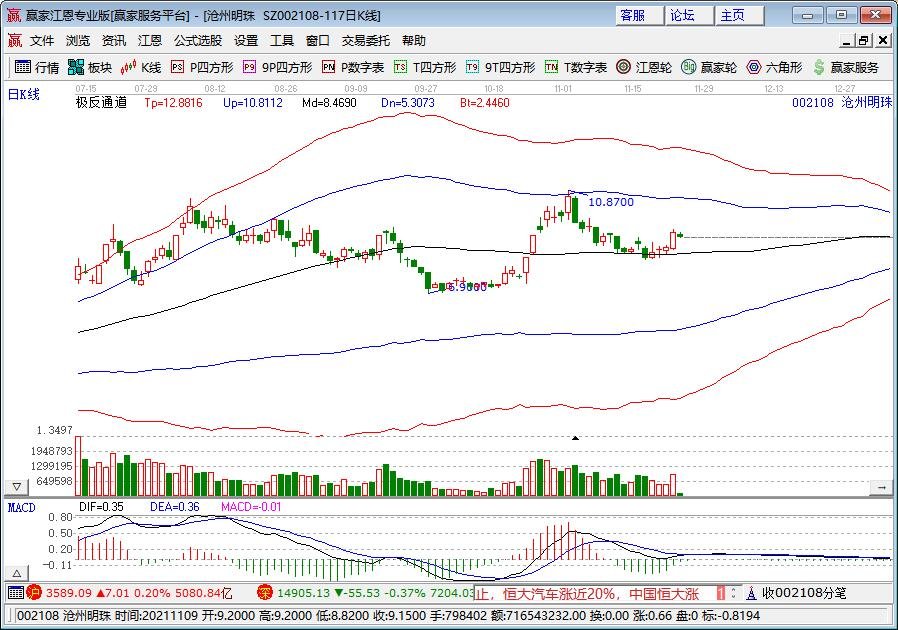Click the application icon in the title bar
Viewport: 898px width, 630px height.
14,15
